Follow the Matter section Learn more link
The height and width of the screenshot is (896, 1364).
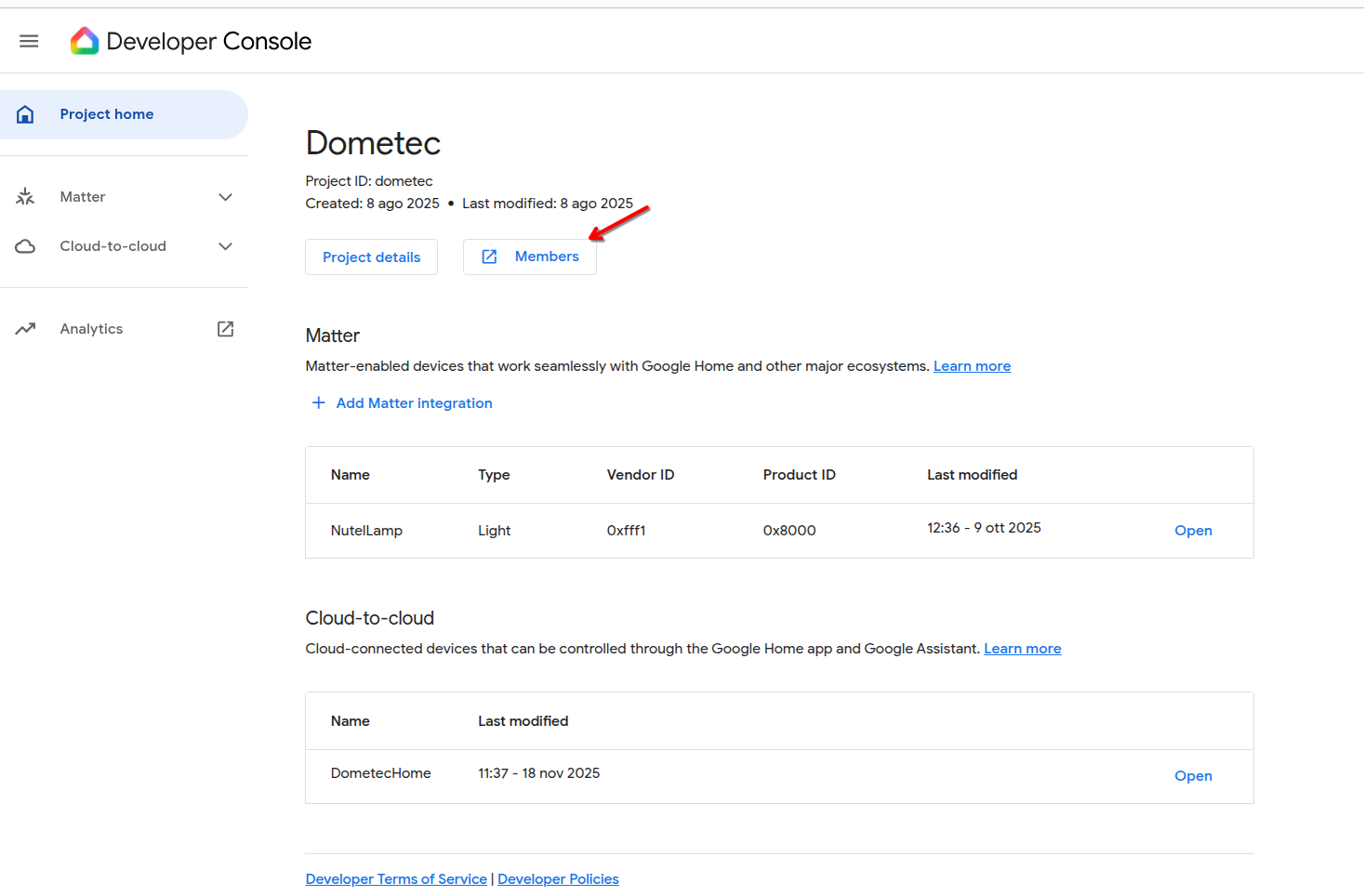coord(972,366)
